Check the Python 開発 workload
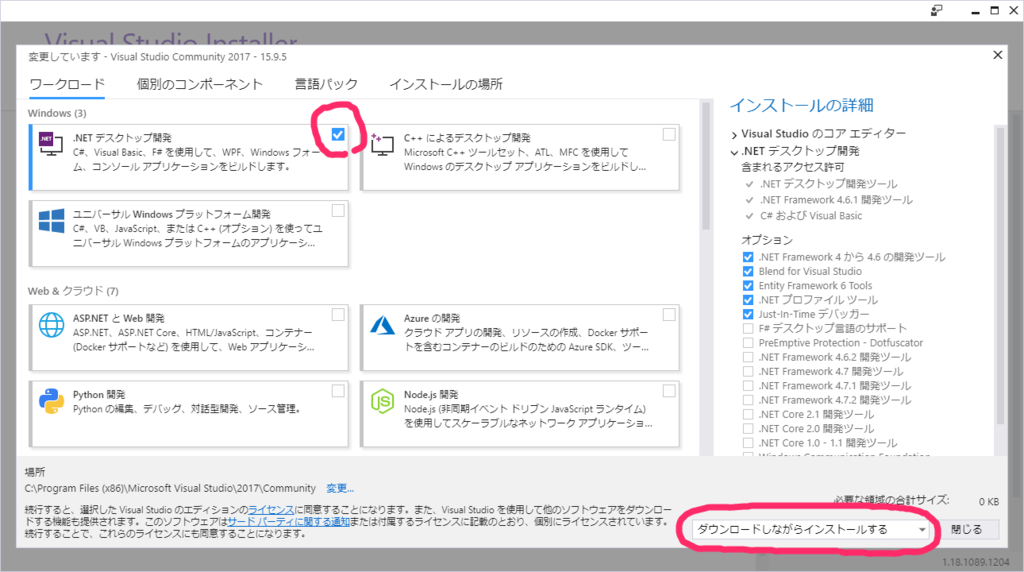This screenshot has height=572, width=1024. pyautogui.click(x=338, y=391)
